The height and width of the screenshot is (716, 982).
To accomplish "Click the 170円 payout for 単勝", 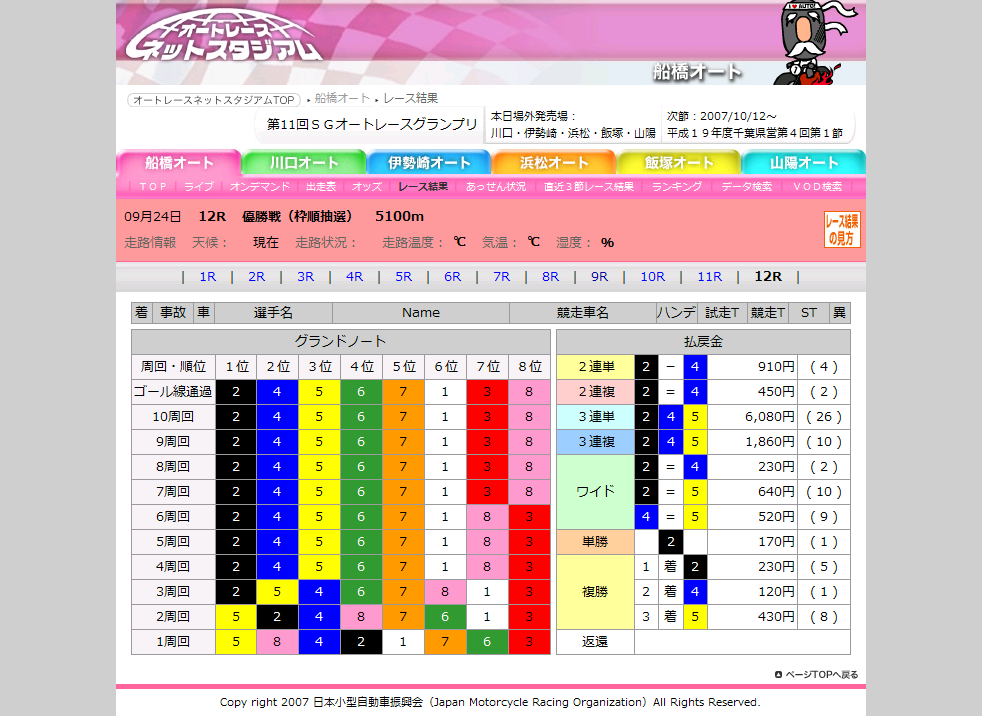I will click(x=776, y=542).
